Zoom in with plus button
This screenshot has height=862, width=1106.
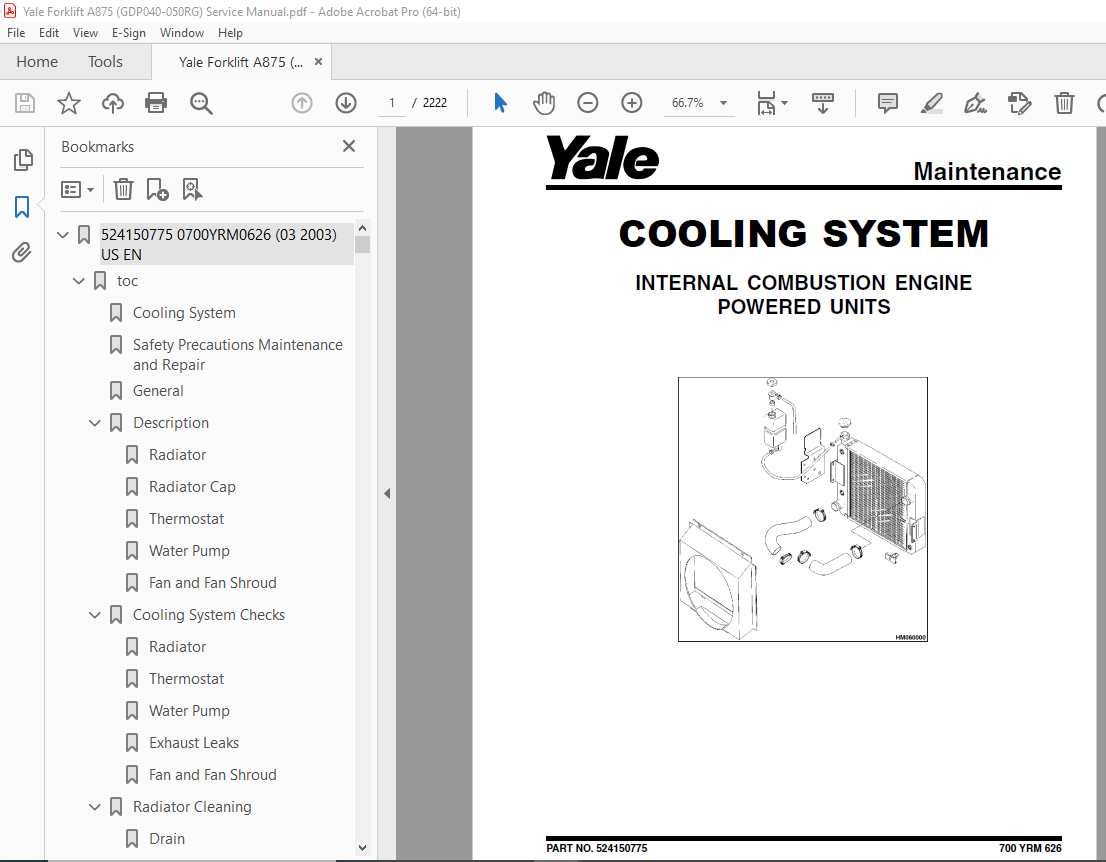(x=631, y=103)
